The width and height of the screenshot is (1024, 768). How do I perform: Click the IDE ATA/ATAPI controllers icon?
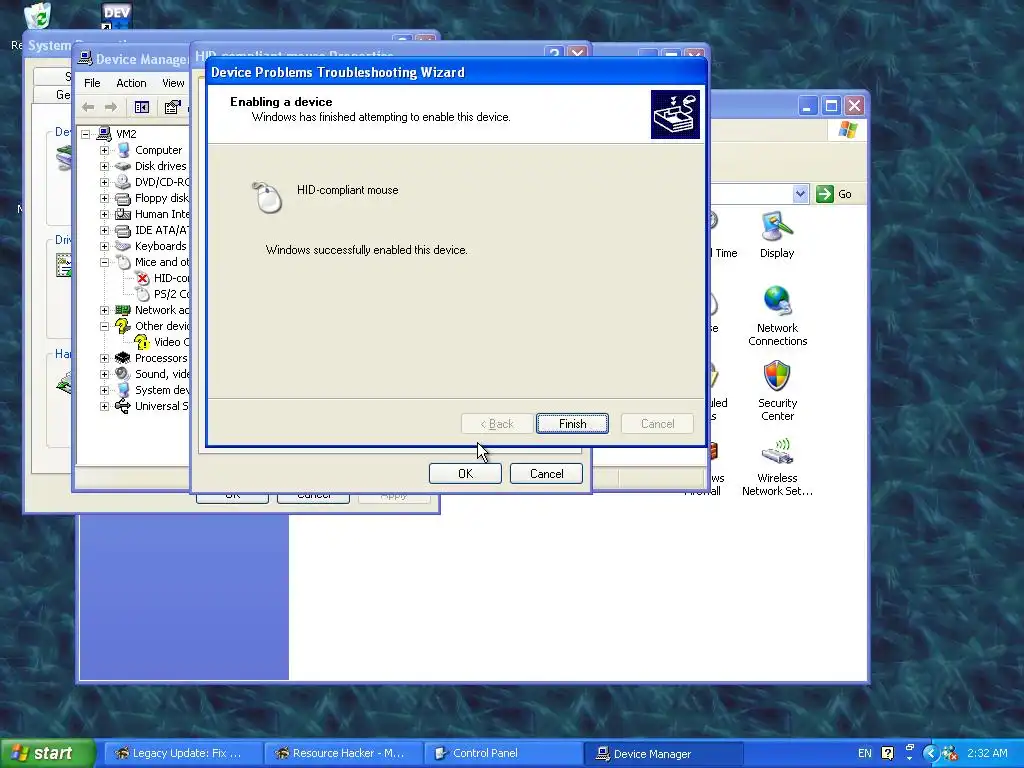[123, 230]
